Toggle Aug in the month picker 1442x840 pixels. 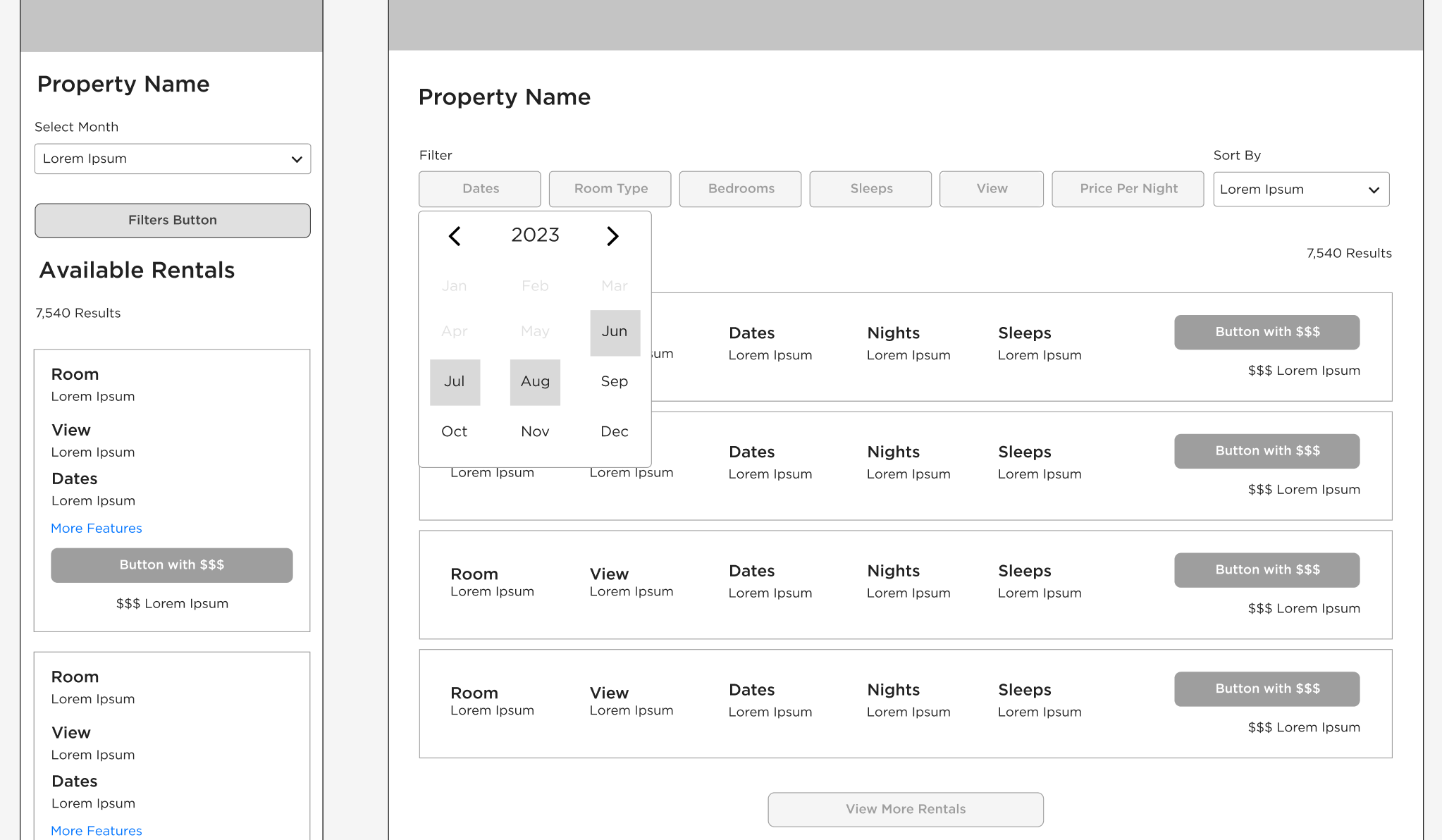click(535, 382)
